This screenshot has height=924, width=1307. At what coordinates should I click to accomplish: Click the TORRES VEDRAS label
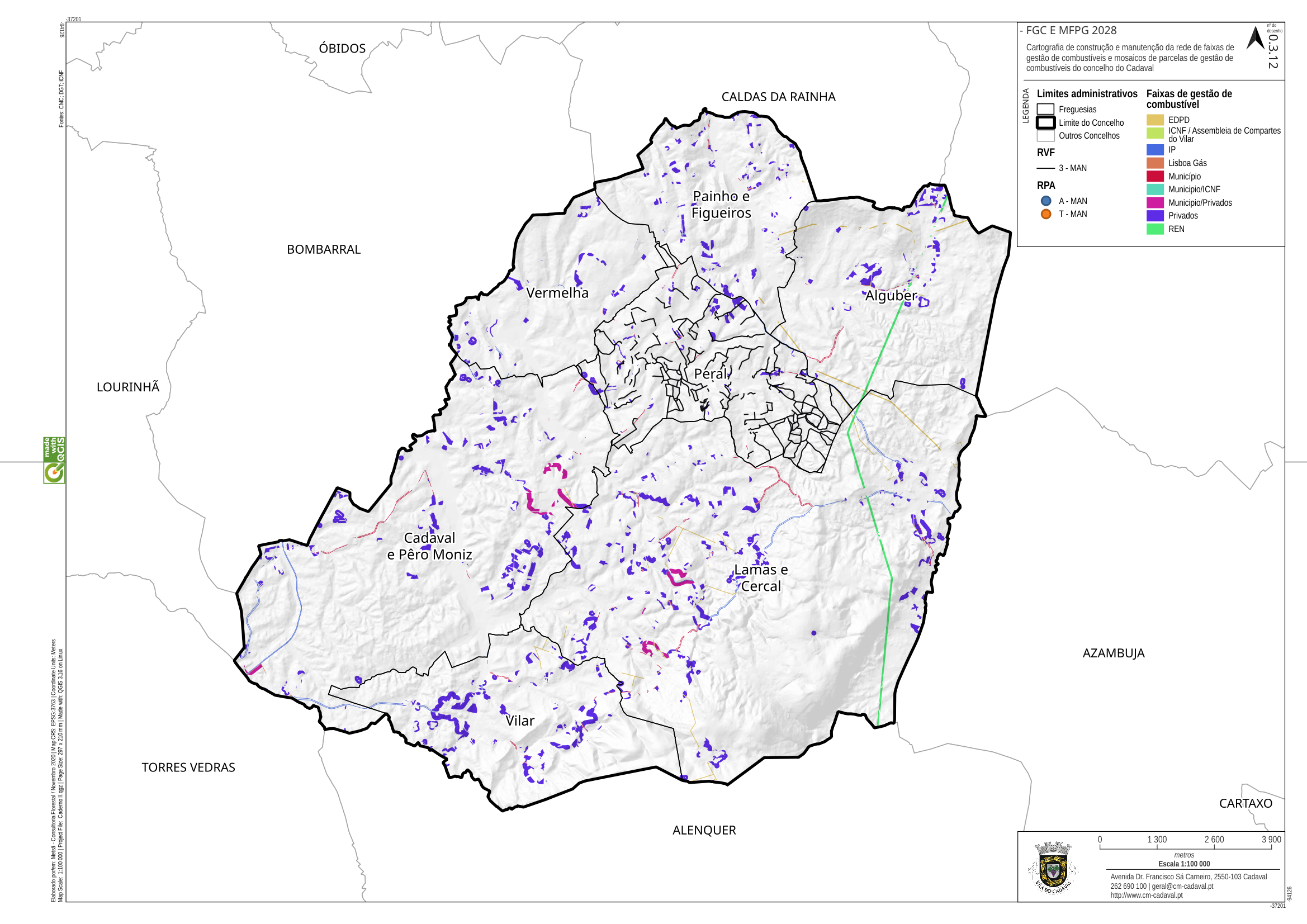188,767
